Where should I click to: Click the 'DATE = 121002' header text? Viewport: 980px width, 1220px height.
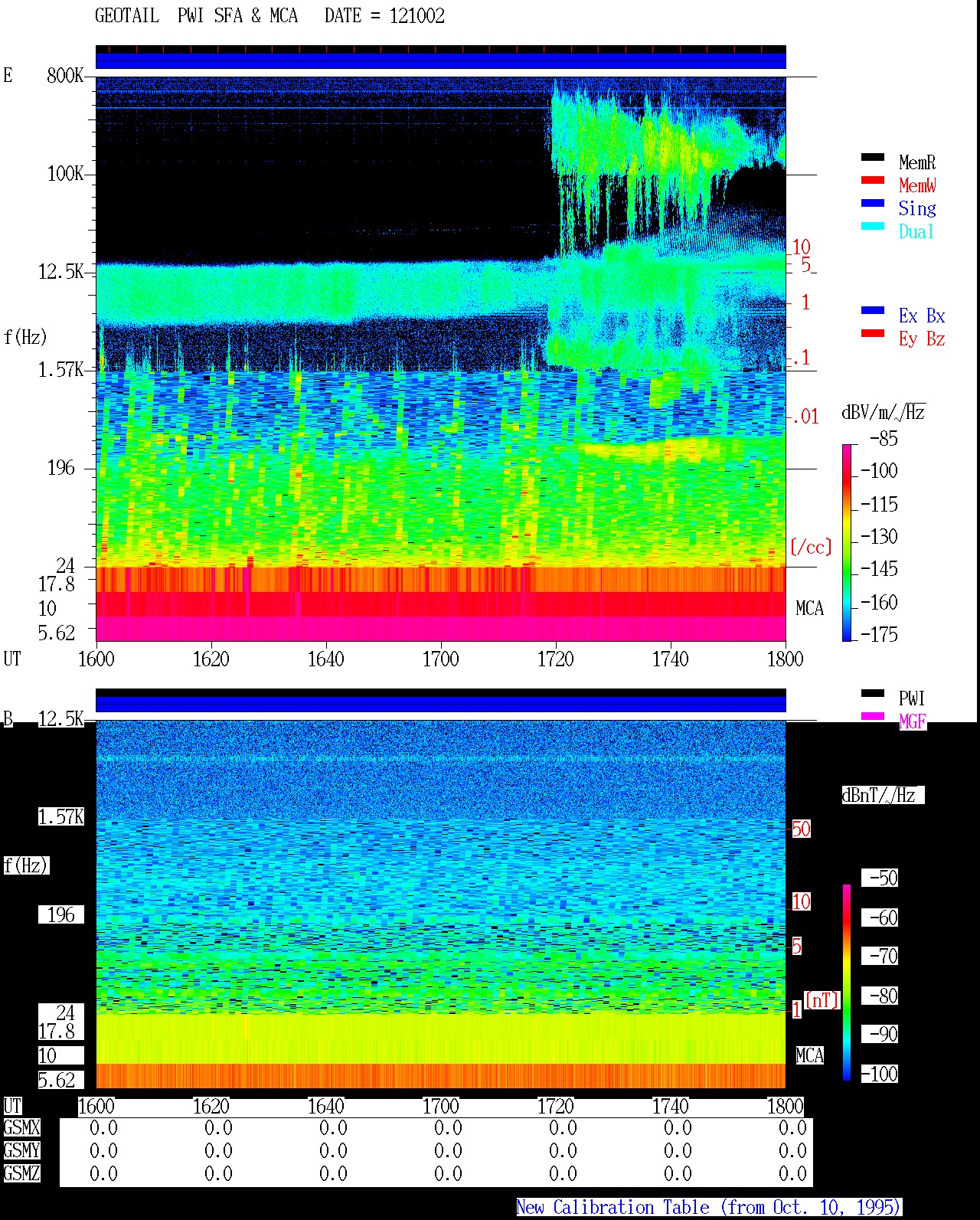pos(384,16)
